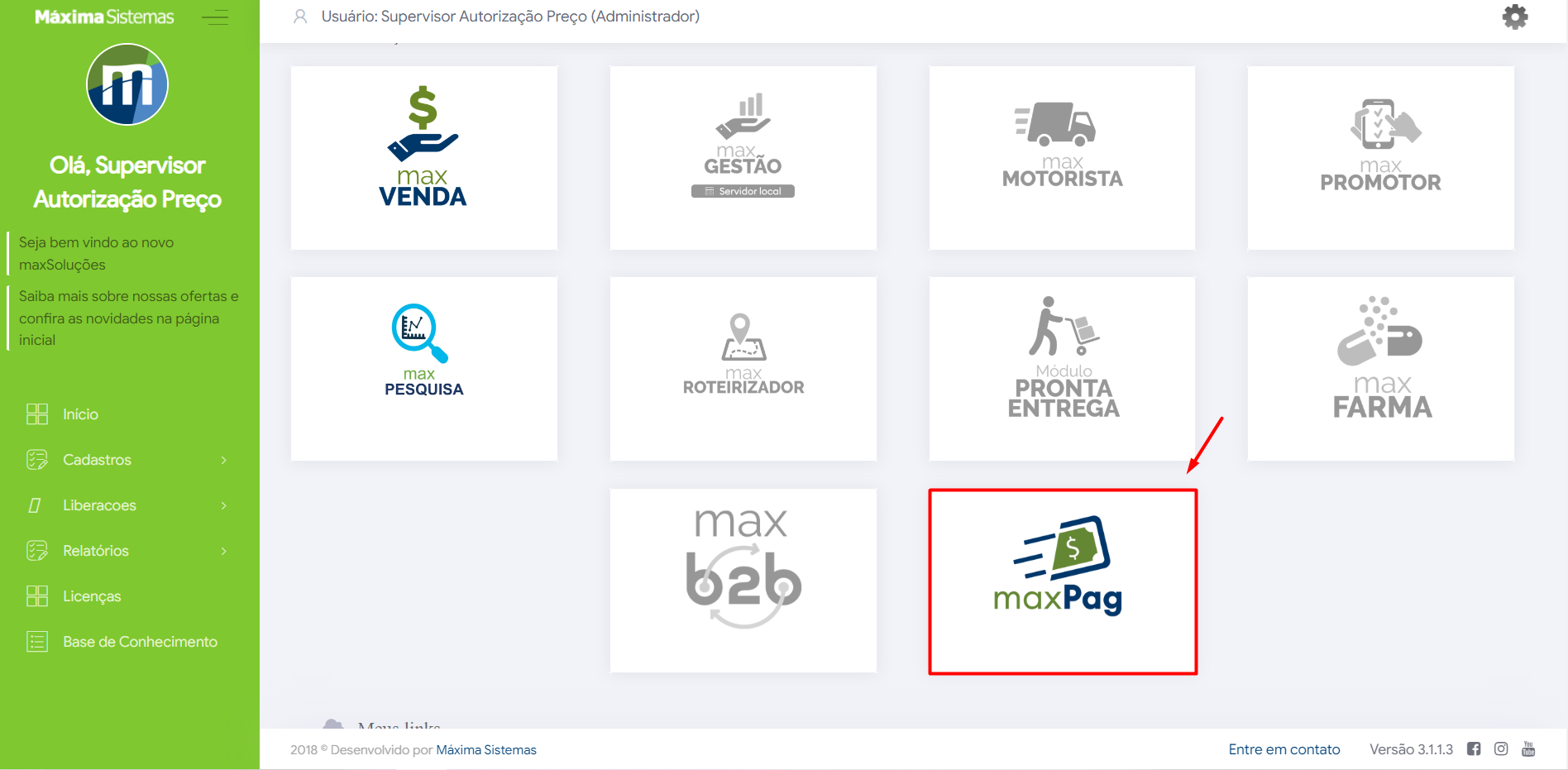Select the maxPromotor module tile

(x=1381, y=158)
